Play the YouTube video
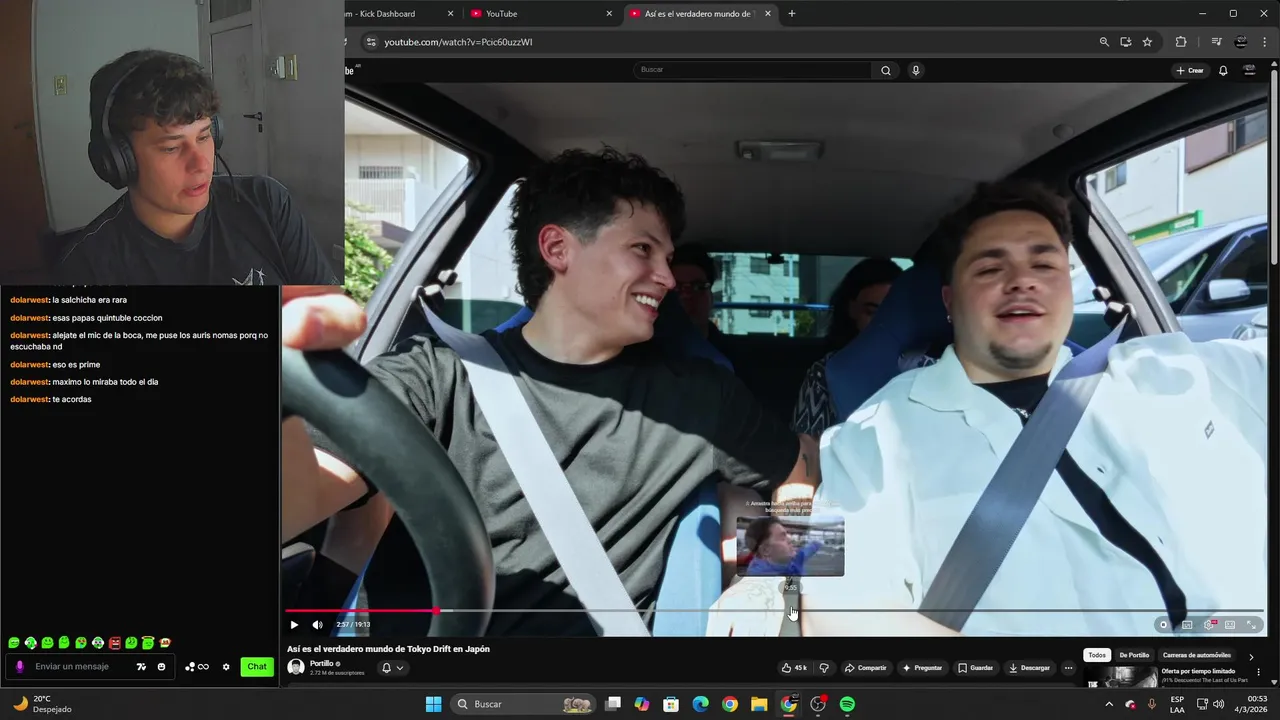1280x720 pixels. tap(294, 625)
